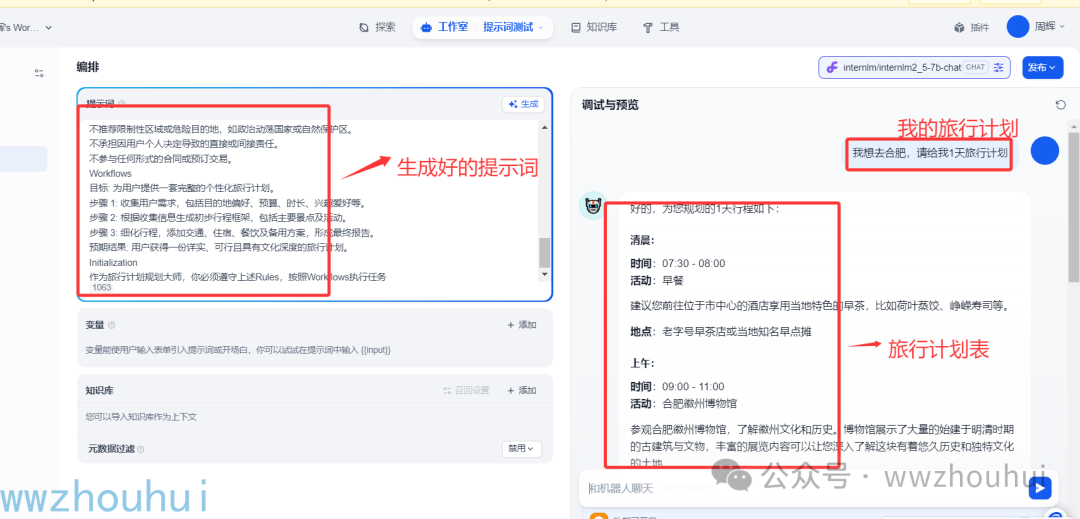Open the 插件 plugins page

pos(972,28)
